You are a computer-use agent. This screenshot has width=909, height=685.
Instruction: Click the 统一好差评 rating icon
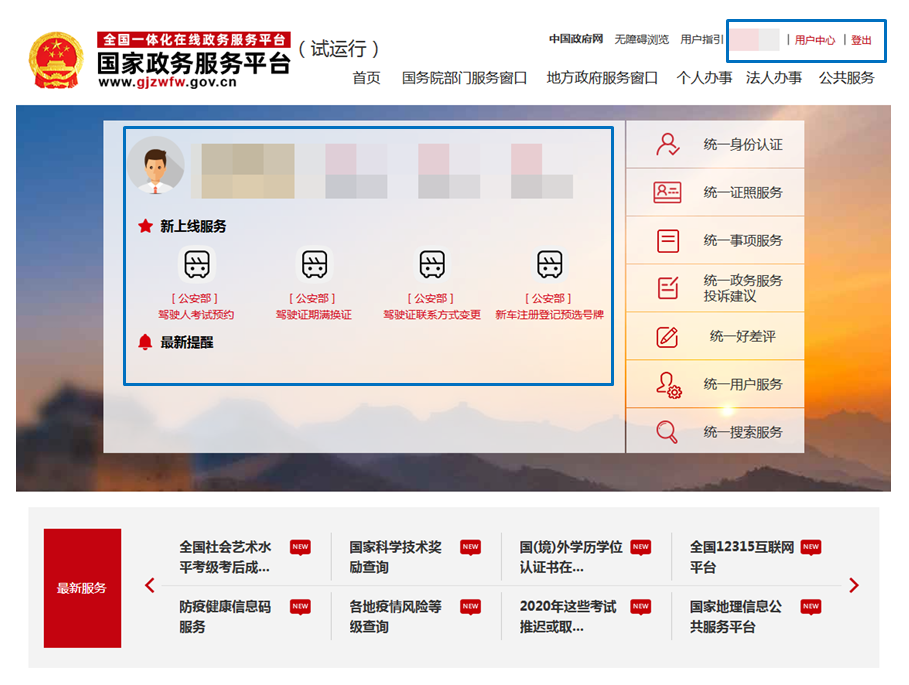coord(668,336)
